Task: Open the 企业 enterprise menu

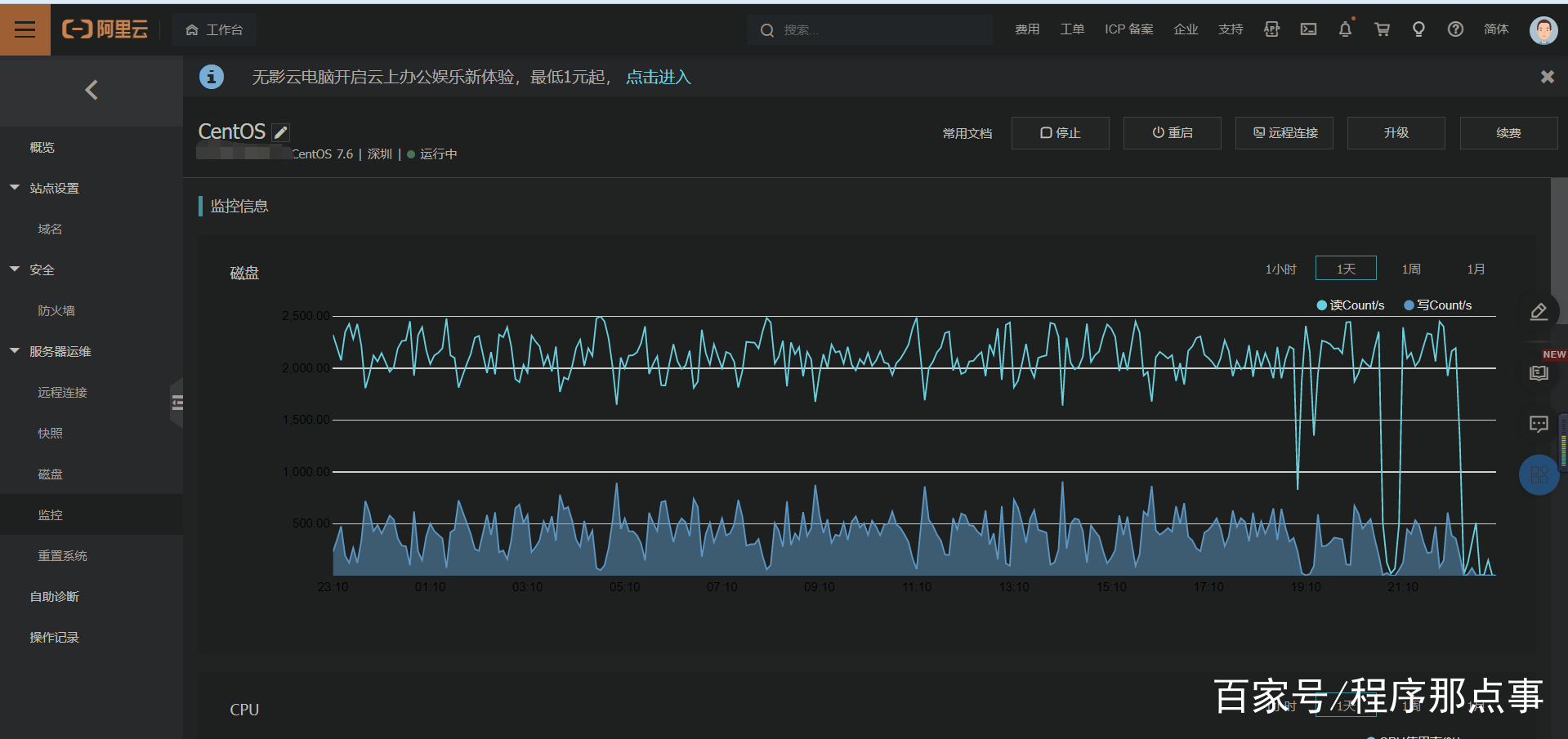Action: (1186, 29)
